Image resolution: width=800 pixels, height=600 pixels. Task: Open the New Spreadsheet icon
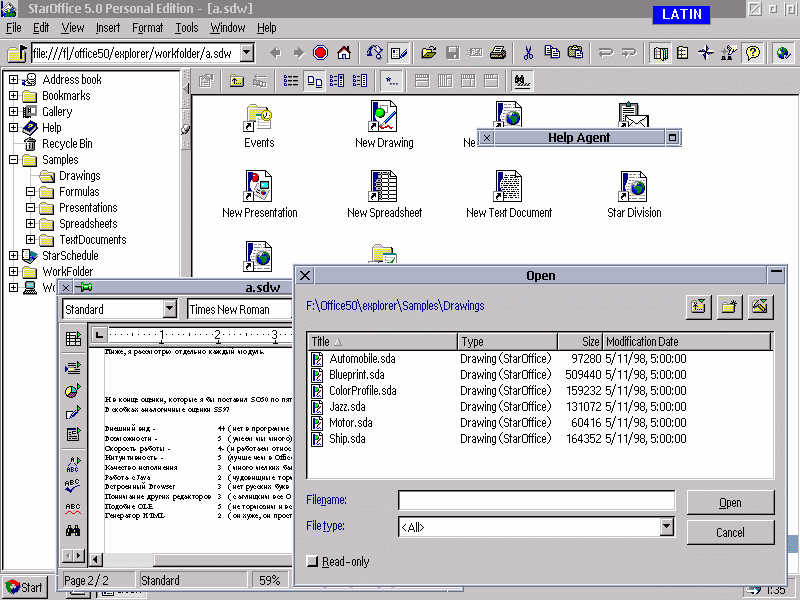384,194
